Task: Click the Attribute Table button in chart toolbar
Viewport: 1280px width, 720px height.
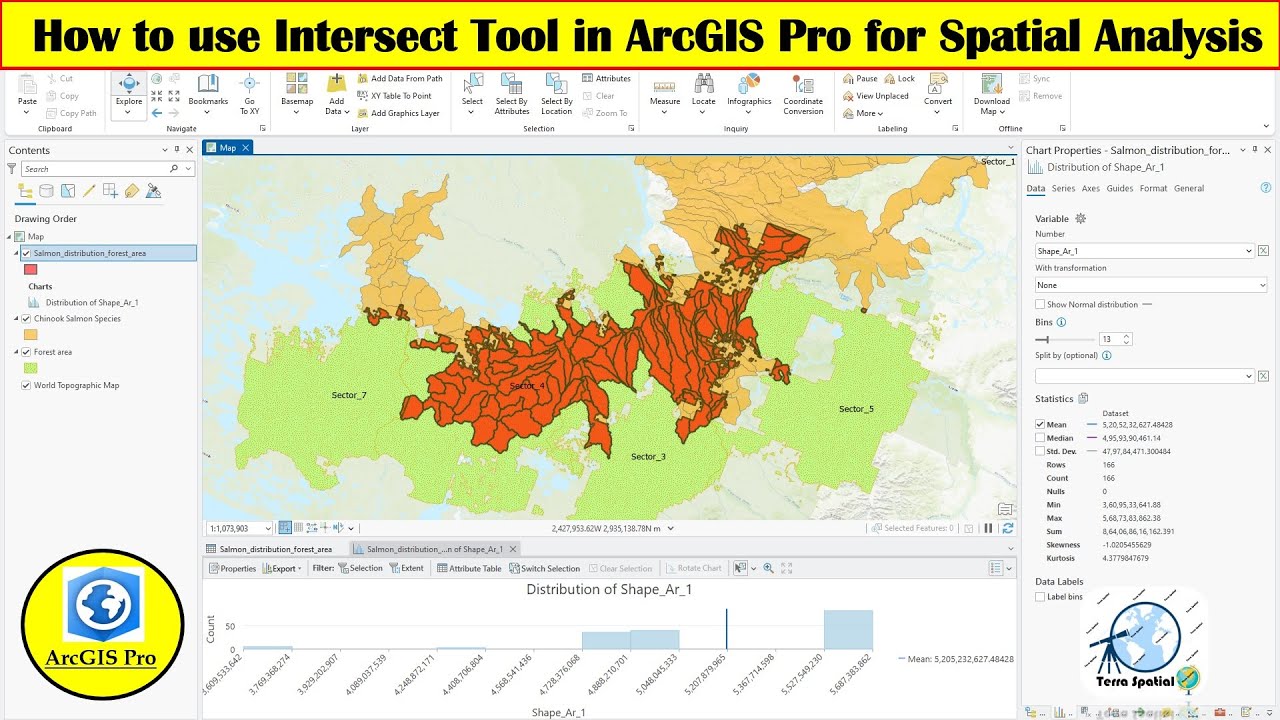Action: [x=469, y=568]
